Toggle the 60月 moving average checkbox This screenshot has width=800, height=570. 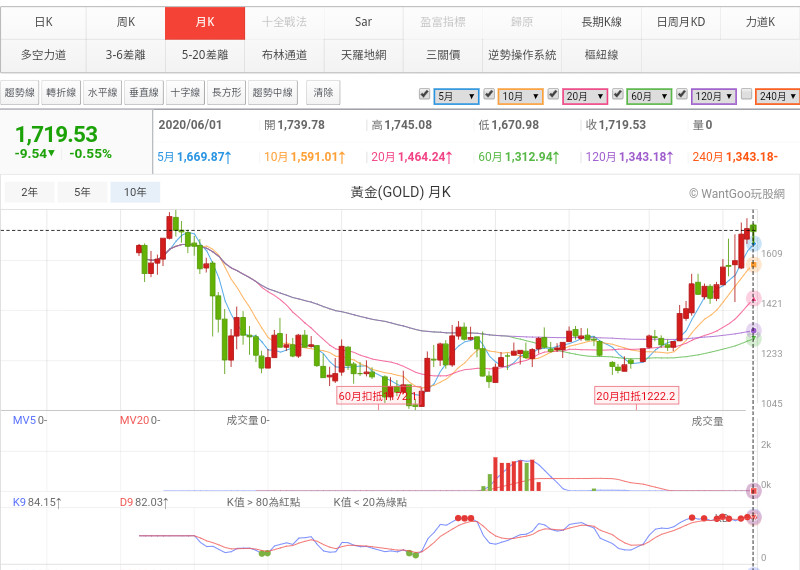click(618, 95)
